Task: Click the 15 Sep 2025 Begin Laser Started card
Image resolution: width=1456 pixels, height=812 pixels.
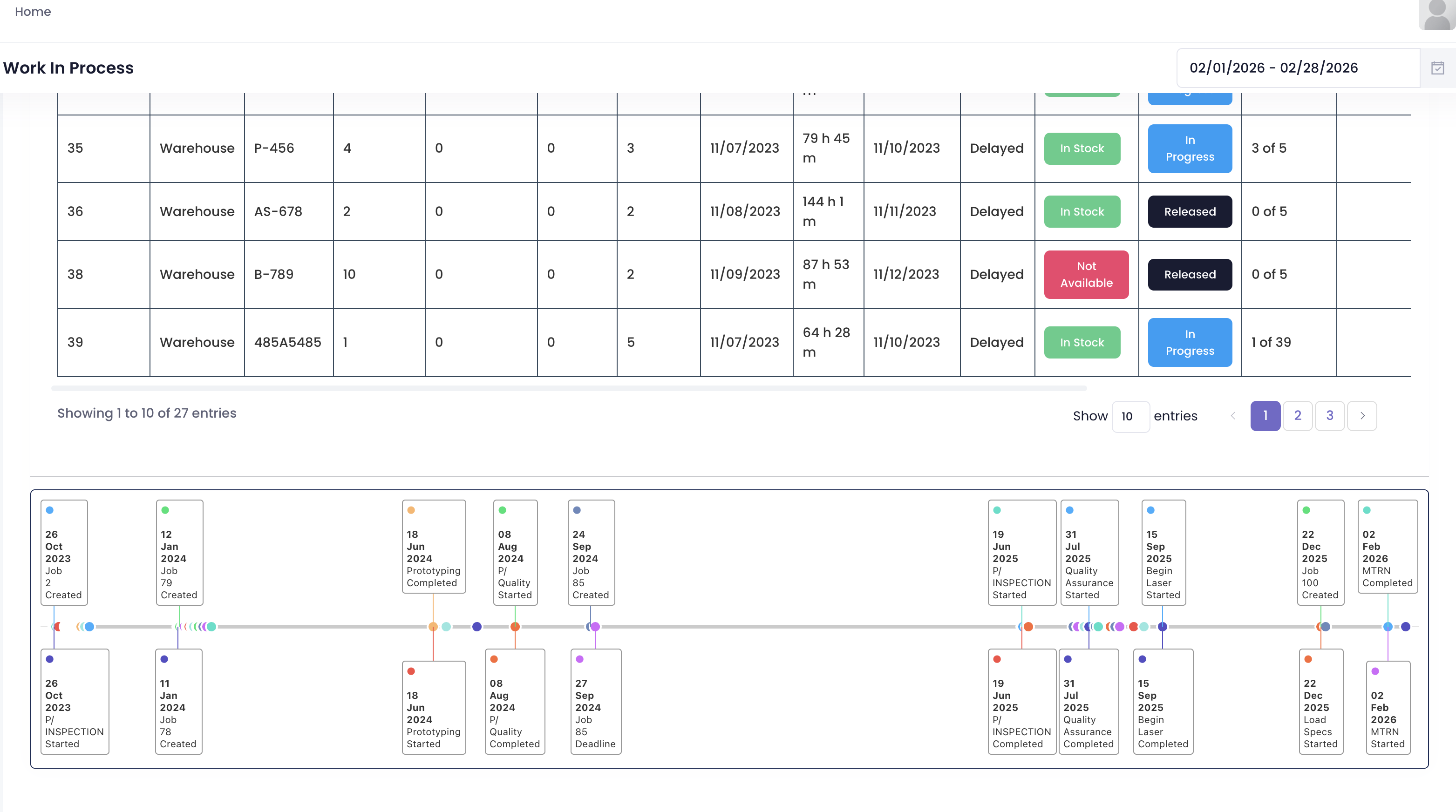Action: [1163, 552]
